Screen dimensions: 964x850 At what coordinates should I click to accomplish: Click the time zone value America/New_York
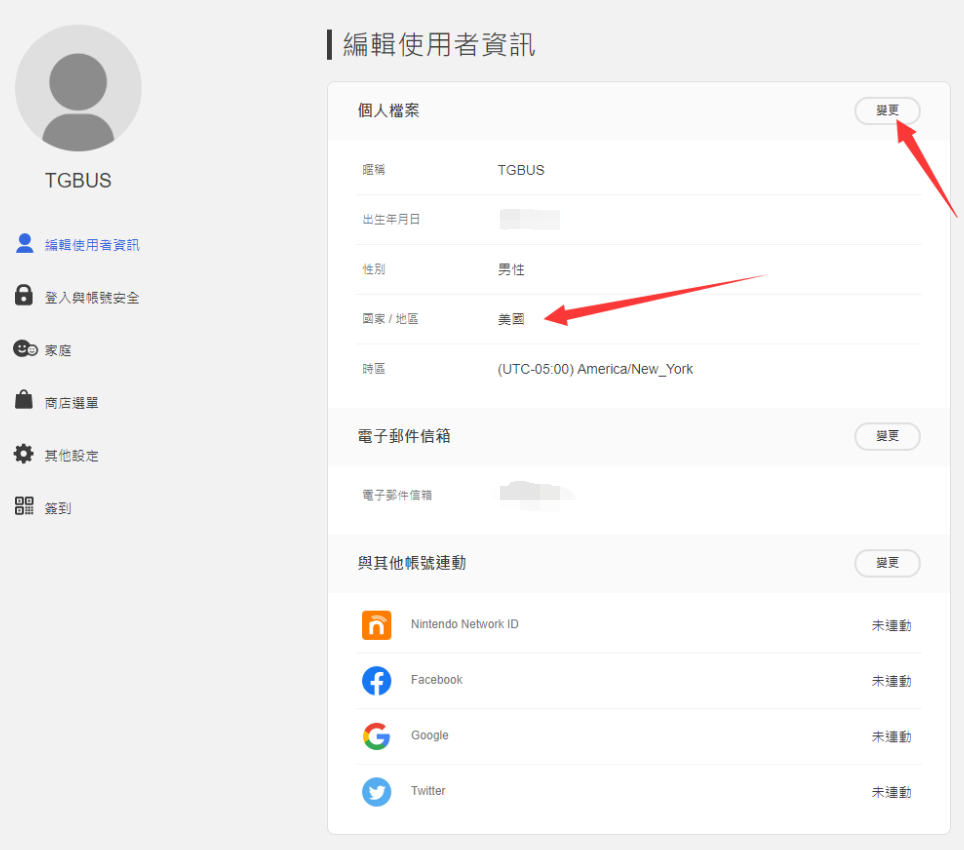click(595, 369)
